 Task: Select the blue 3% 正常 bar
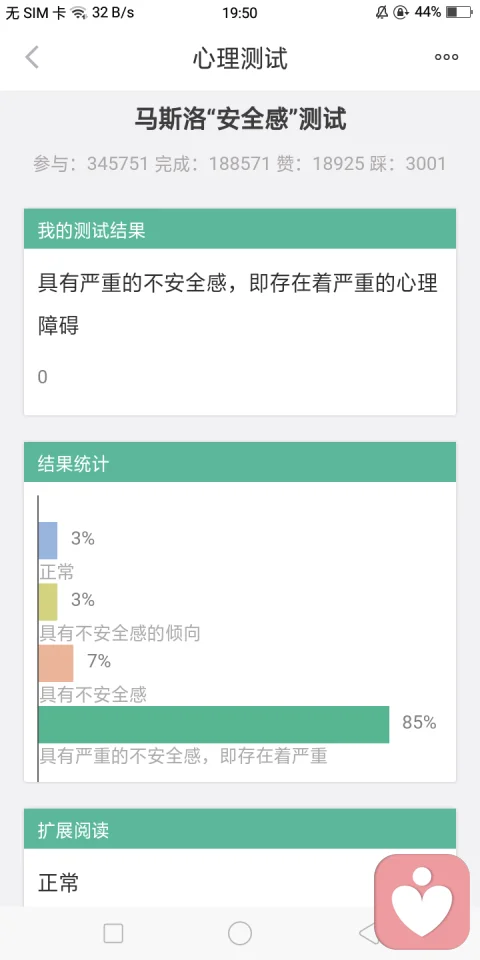(x=48, y=541)
